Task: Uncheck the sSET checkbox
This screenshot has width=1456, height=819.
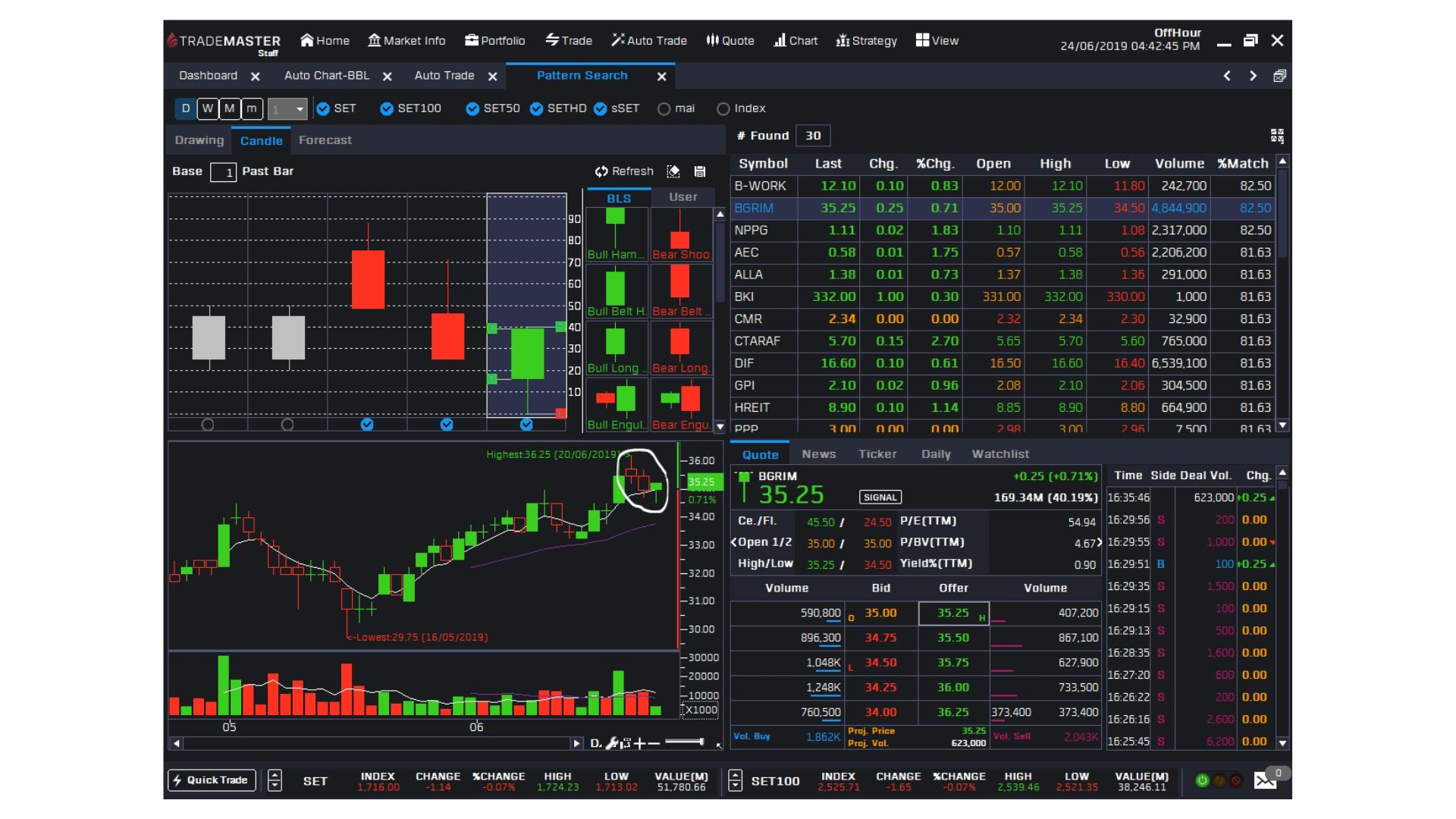Action: click(600, 108)
